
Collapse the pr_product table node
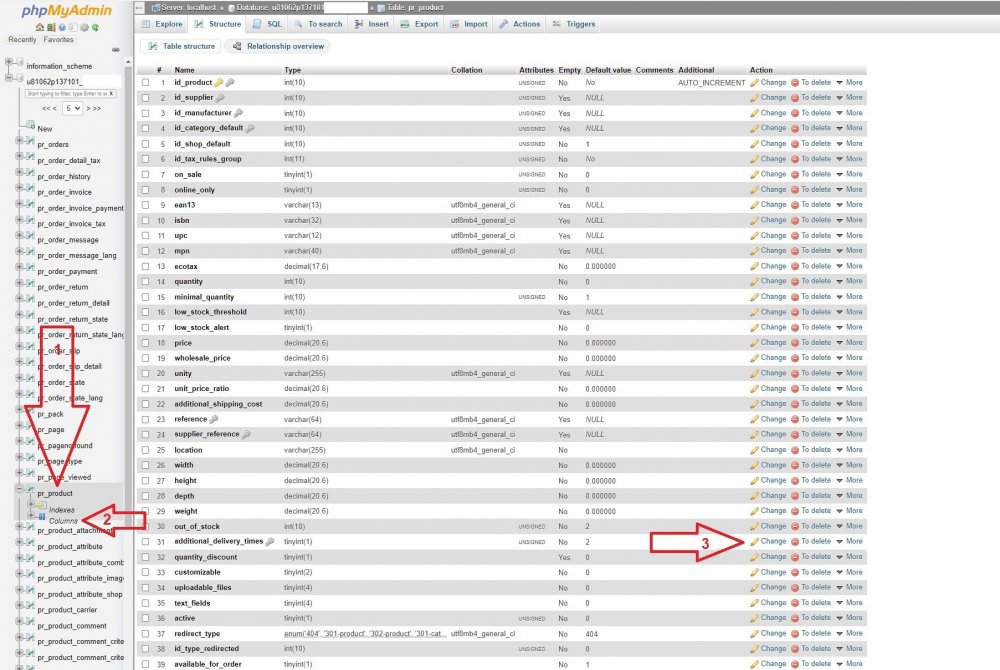pos(19,490)
